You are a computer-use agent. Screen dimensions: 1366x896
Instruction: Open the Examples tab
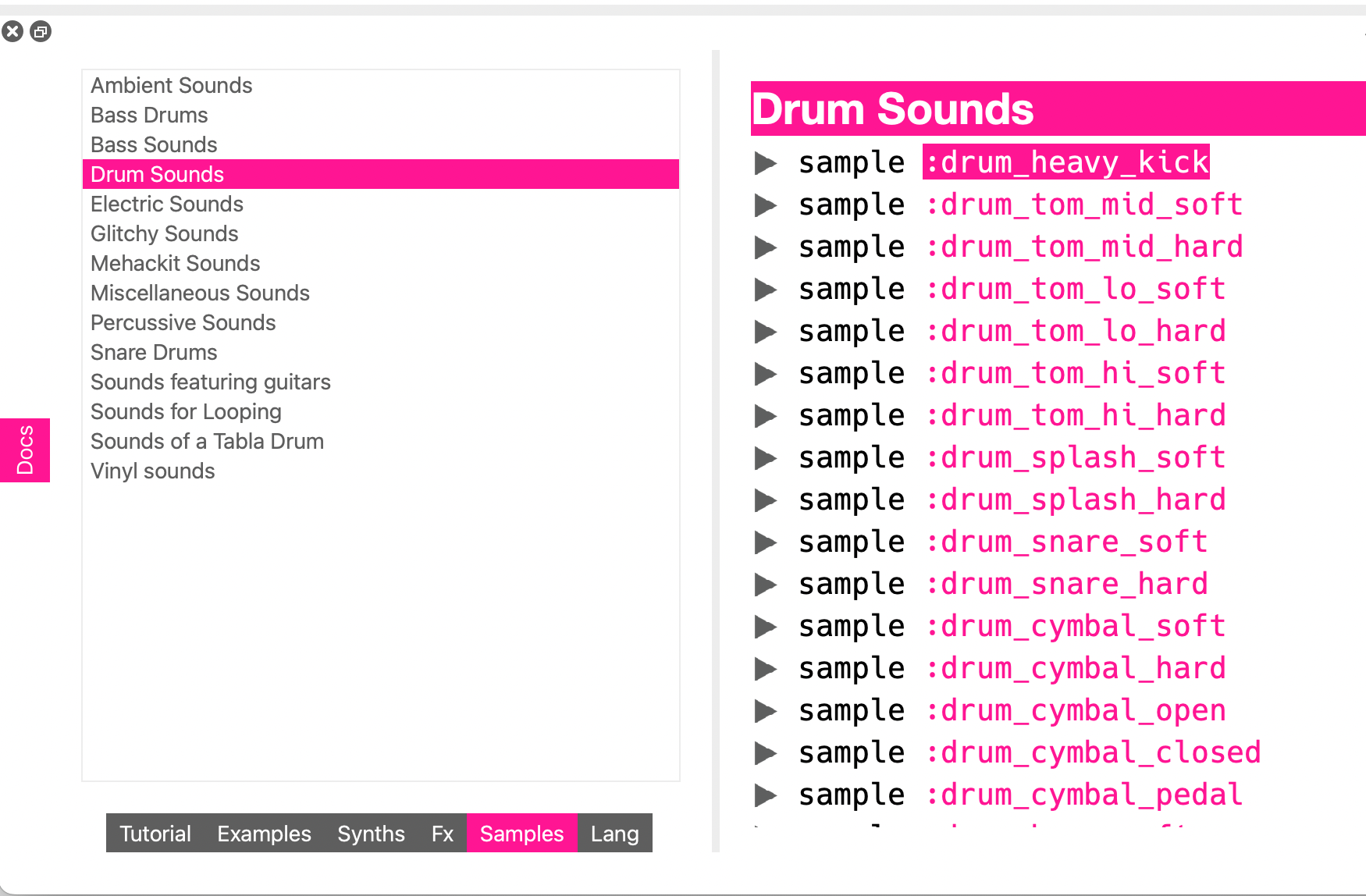point(264,834)
